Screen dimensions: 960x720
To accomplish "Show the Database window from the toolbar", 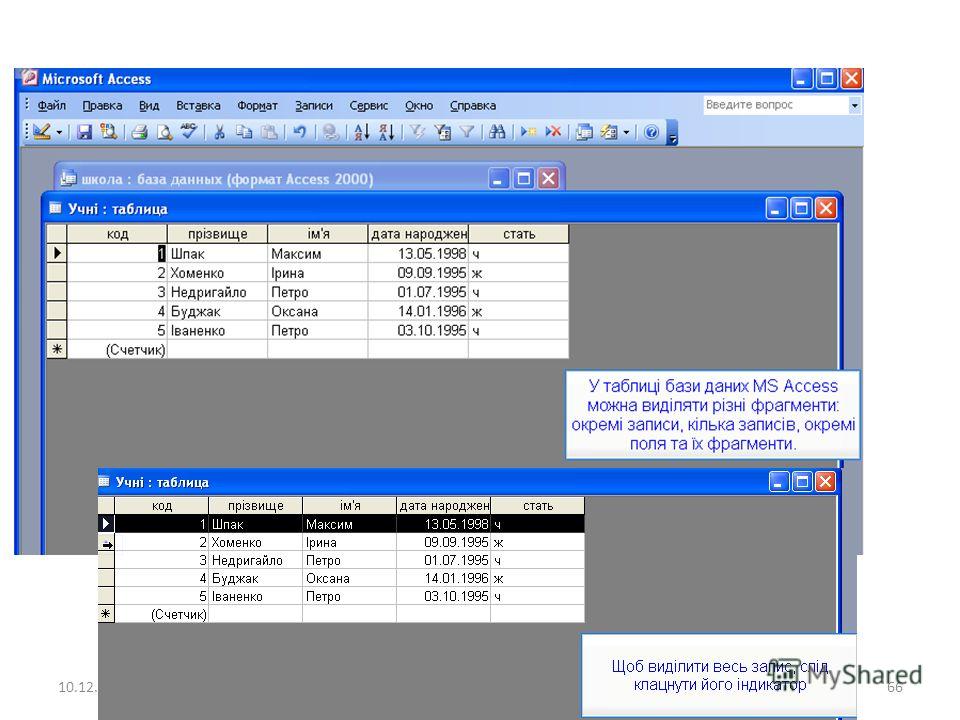I will point(584,132).
